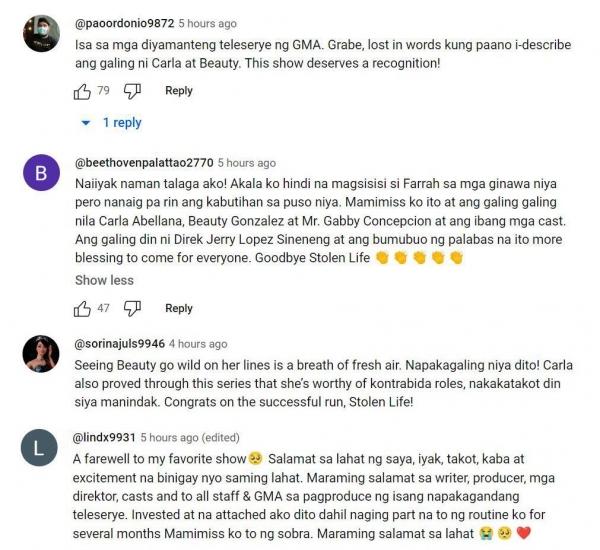Open @paoordonio9872 profile avatar

[x=41, y=34]
